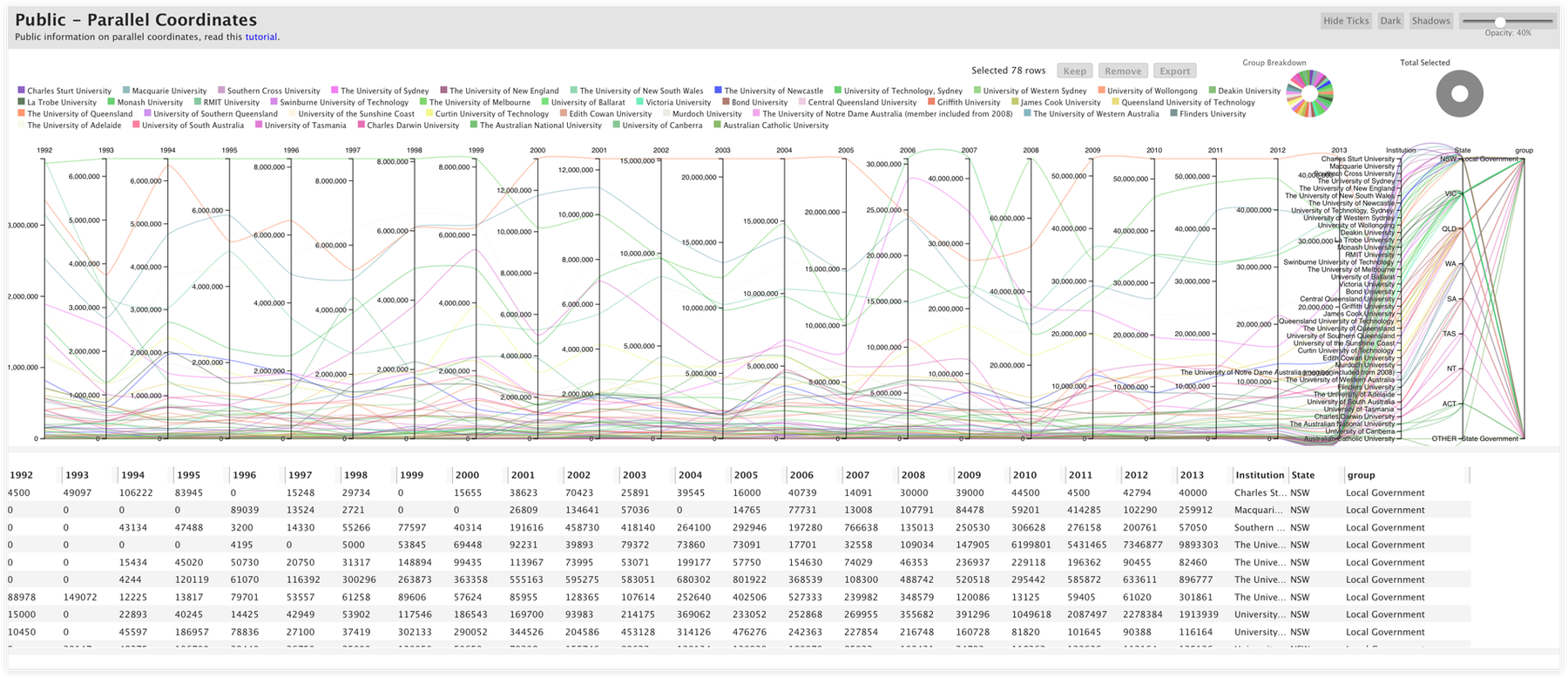Click the 1992 table column header
The height and width of the screenshot is (678, 1568).
click(x=22, y=475)
